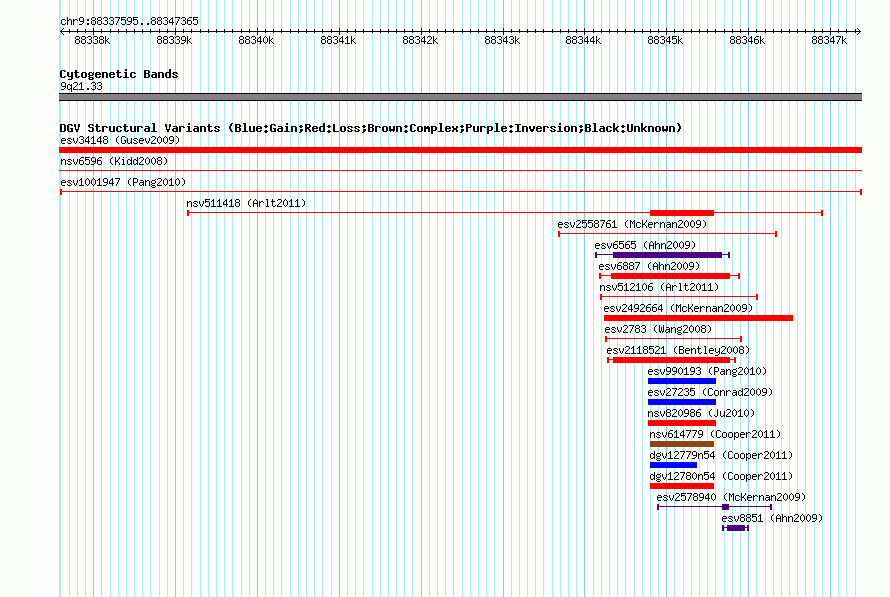This screenshot has width=890, height=597.
Task: Open the nsv512106 (Arlt2011) label
Action: pyautogui.click(x=660, y=287)
